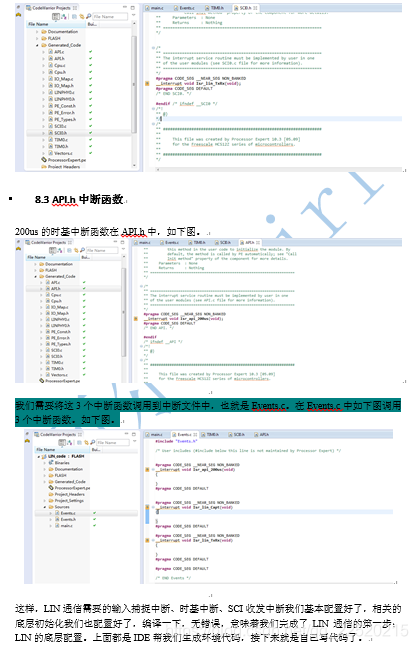
Task: Click Isr_lin_TxRx marker icon in Events.c screenshot gutter
Action: [147, 540]
